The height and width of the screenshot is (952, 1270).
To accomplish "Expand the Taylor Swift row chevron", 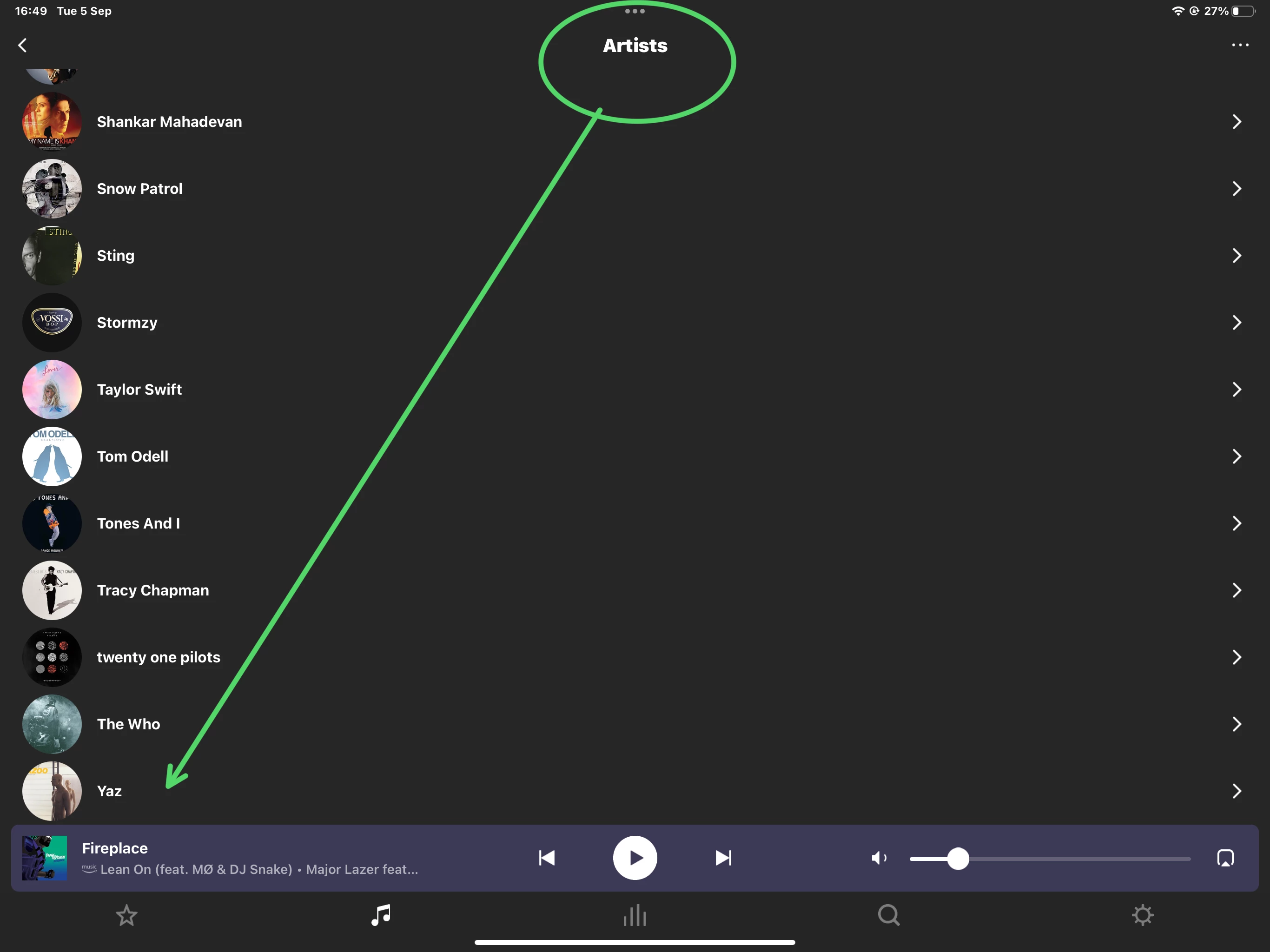I will pos(1237,389).
